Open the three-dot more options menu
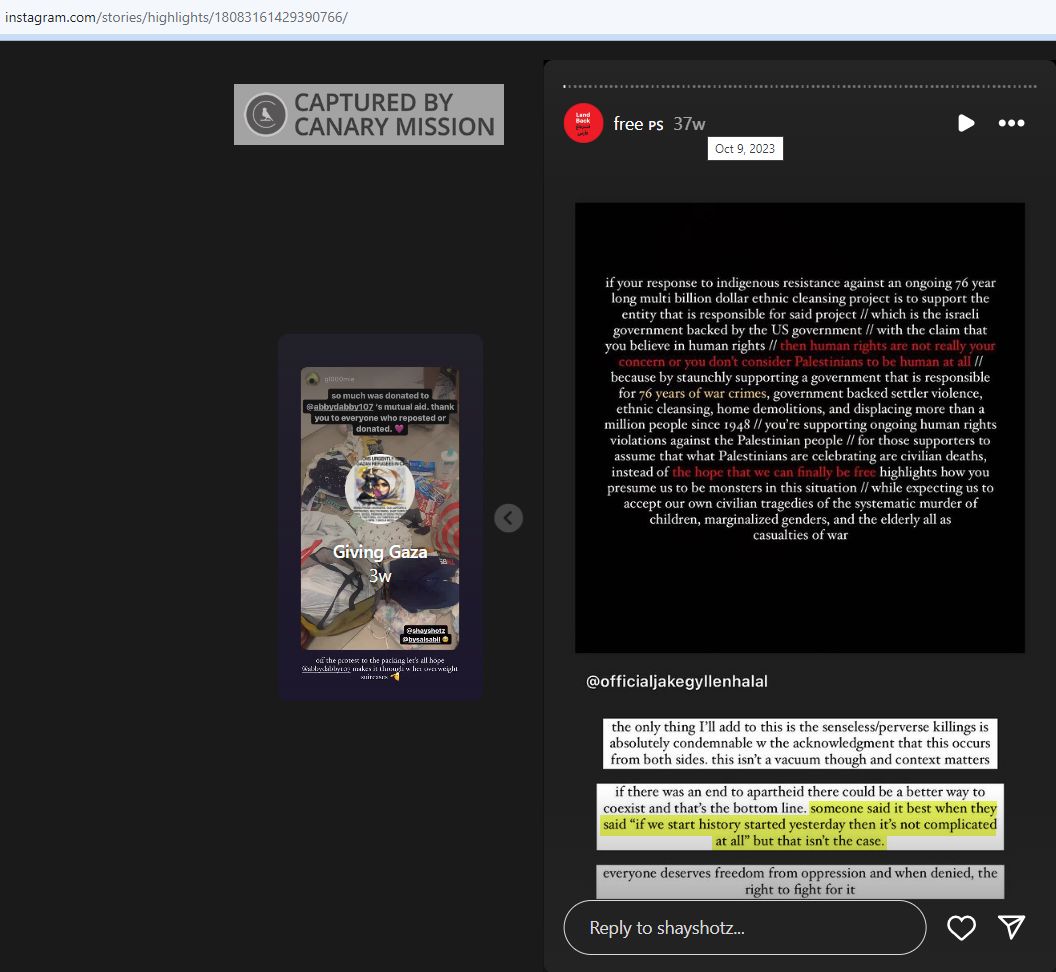 point(1011,123)
